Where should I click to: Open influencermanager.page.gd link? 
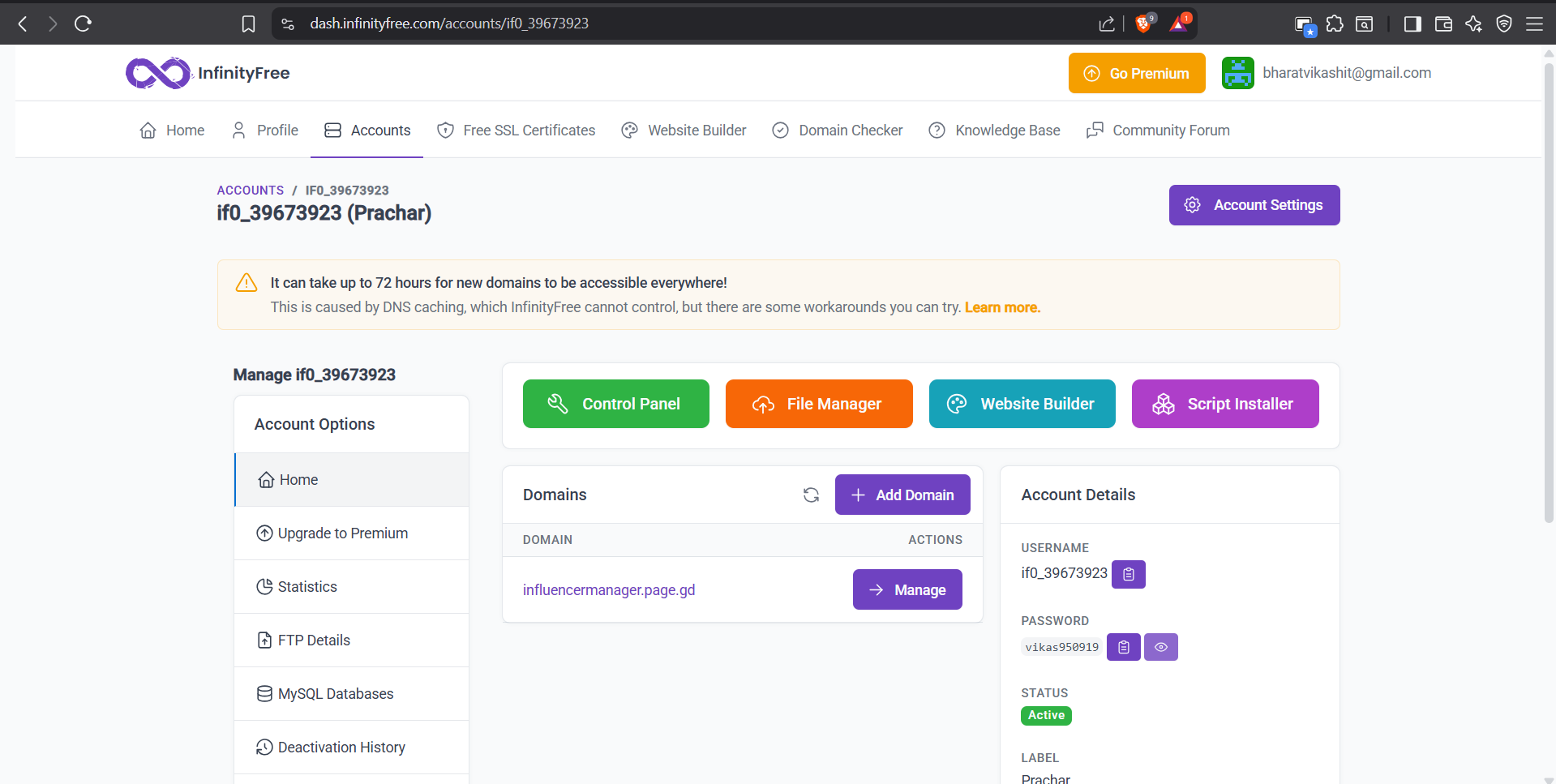[609, 589]
